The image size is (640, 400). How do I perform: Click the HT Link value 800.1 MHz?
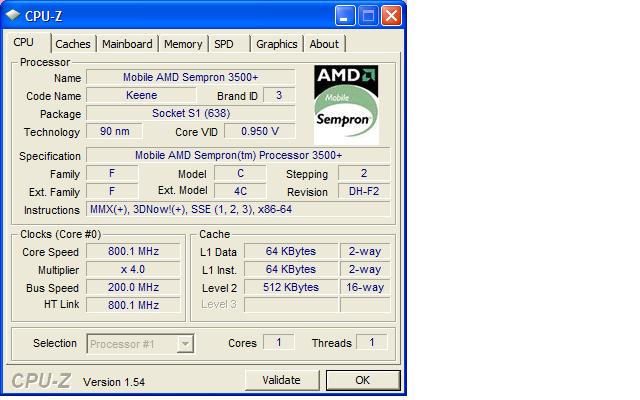133,305
